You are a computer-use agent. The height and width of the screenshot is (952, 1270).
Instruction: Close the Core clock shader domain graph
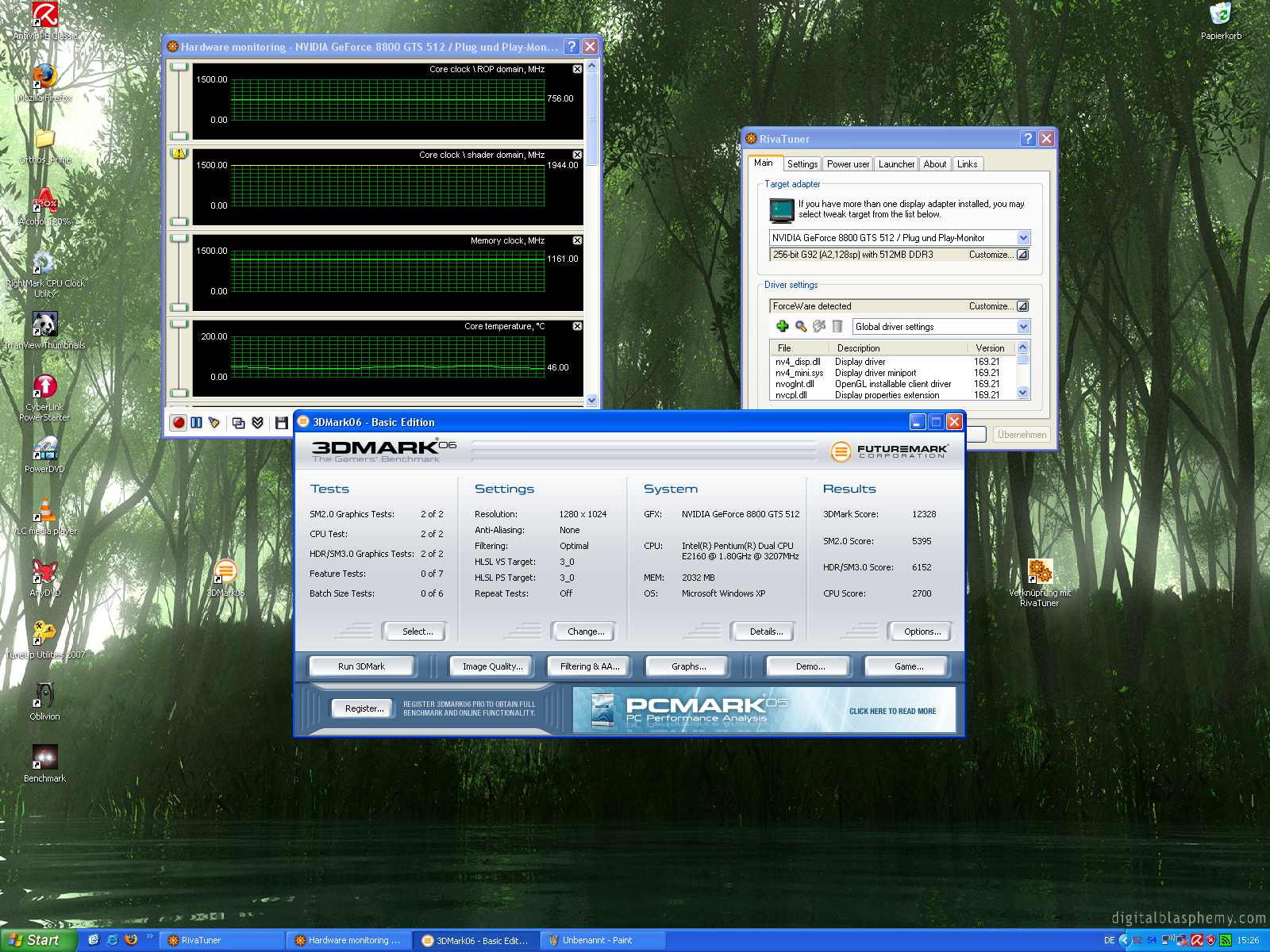point(577,155)
